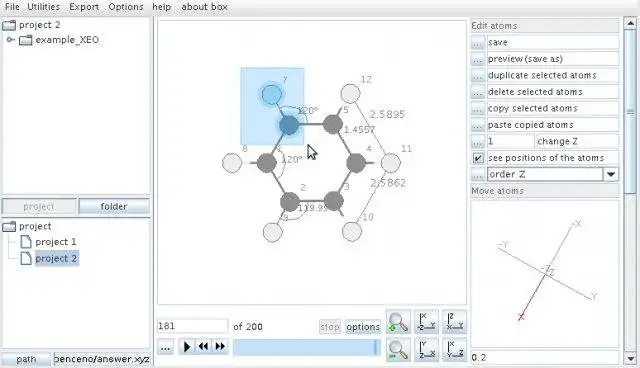Click the zoom out magnifier icon

[x=398, y=350]
